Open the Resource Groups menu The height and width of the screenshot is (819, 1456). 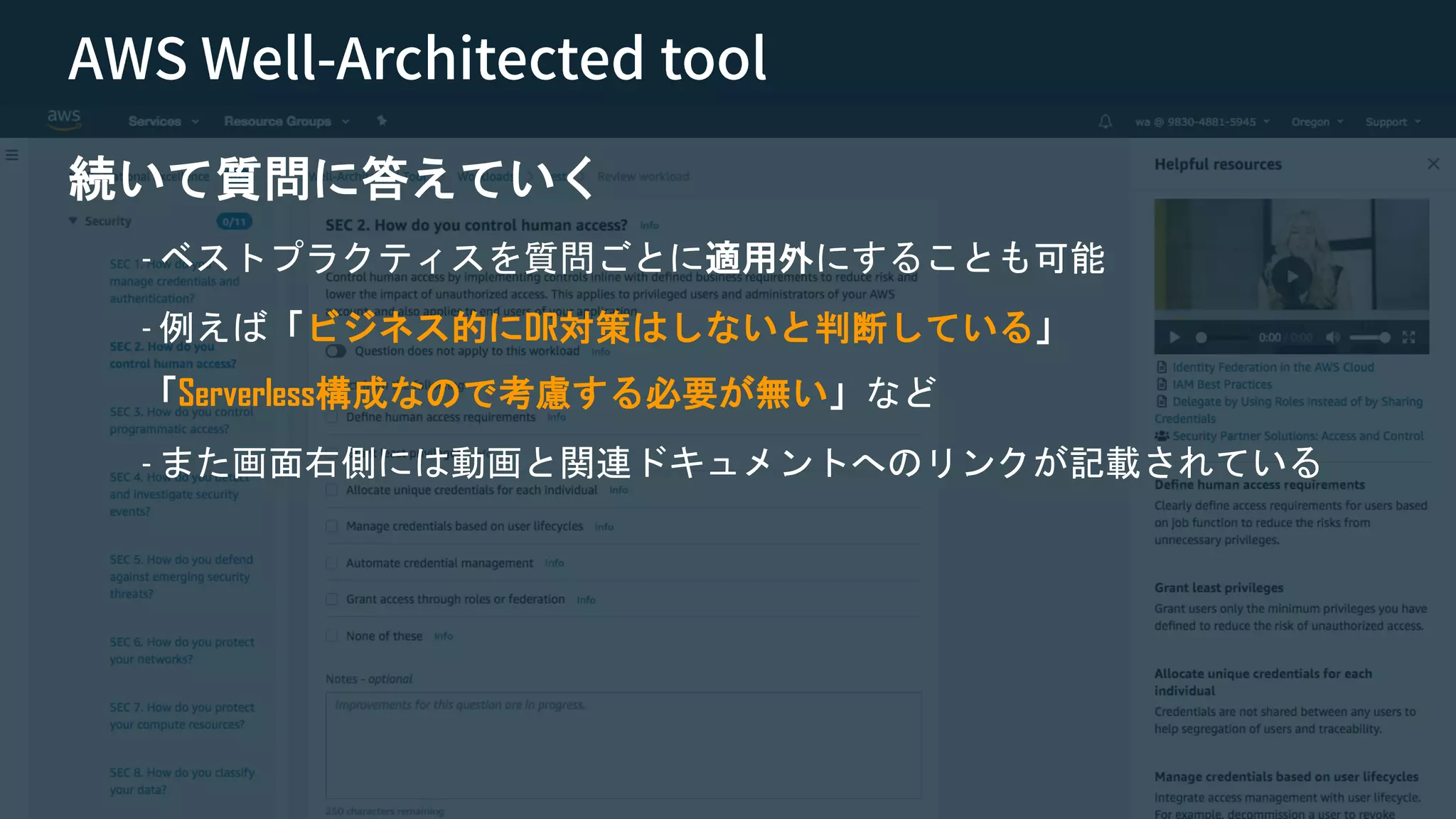click(287, 122)
